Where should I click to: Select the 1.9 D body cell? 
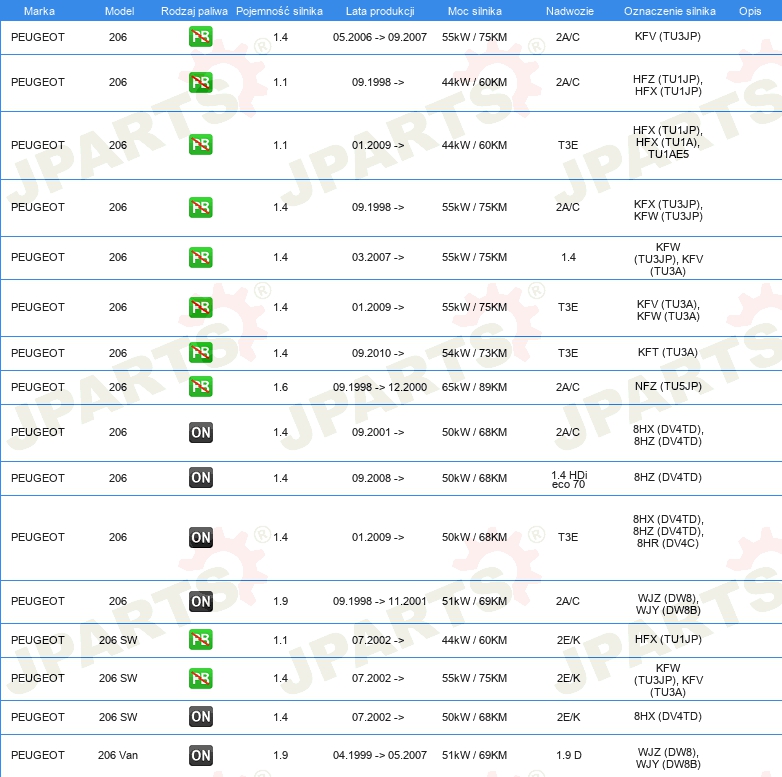569,755
